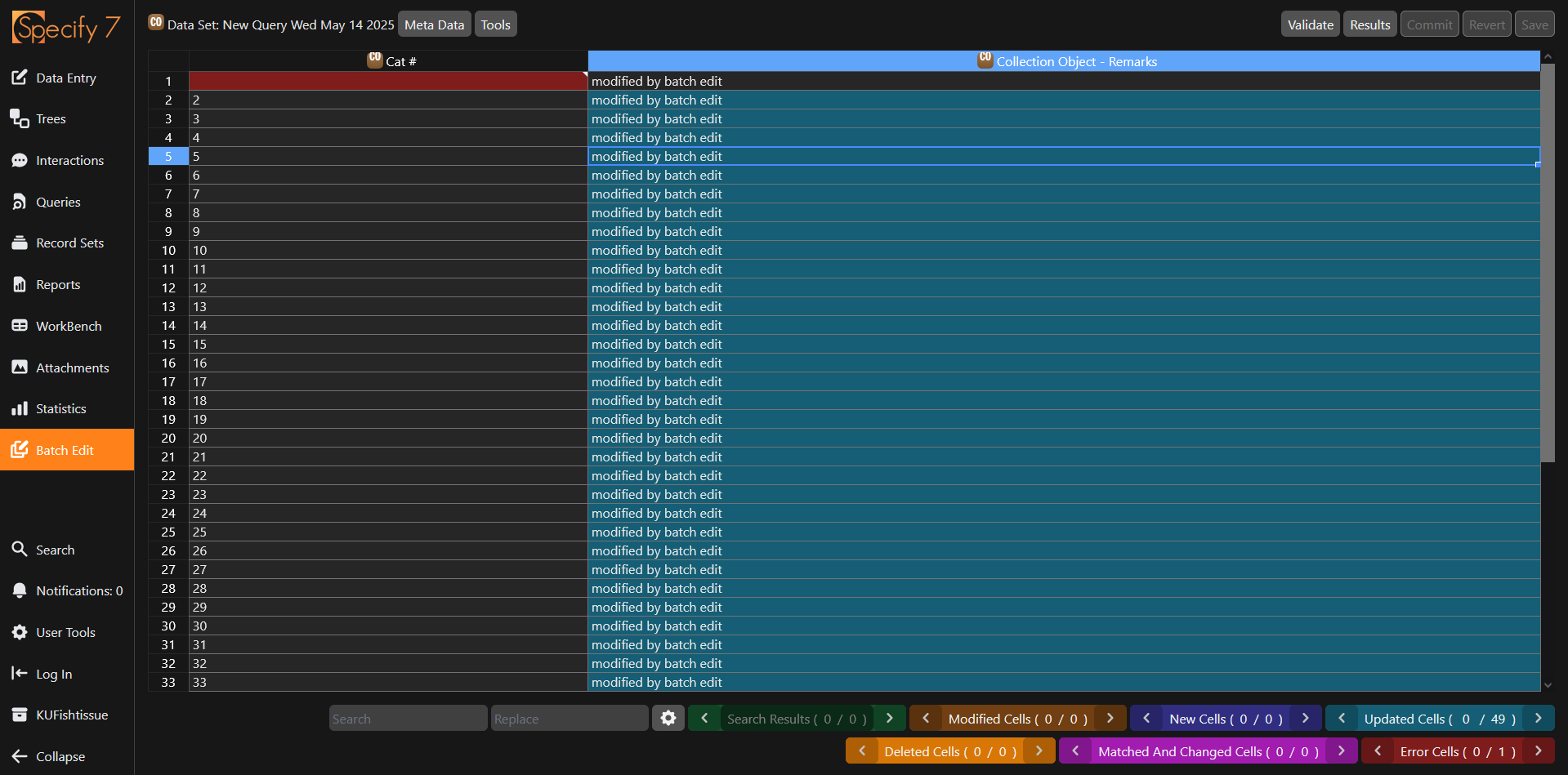1568x775 pixels.
Task: Toggle New Cells highlighting
Action: click(x=1226, y=719)
